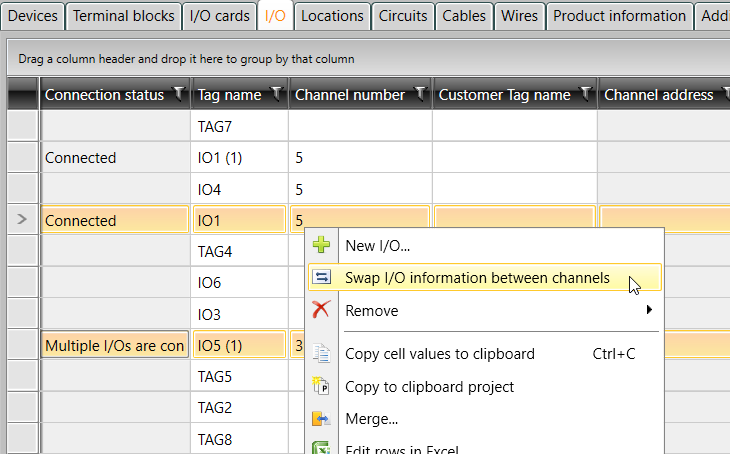Image resolution: width=730 pixels, height=454 pixels.
Task: Open filter for Channel number column
Action: (x=421, y=94)
